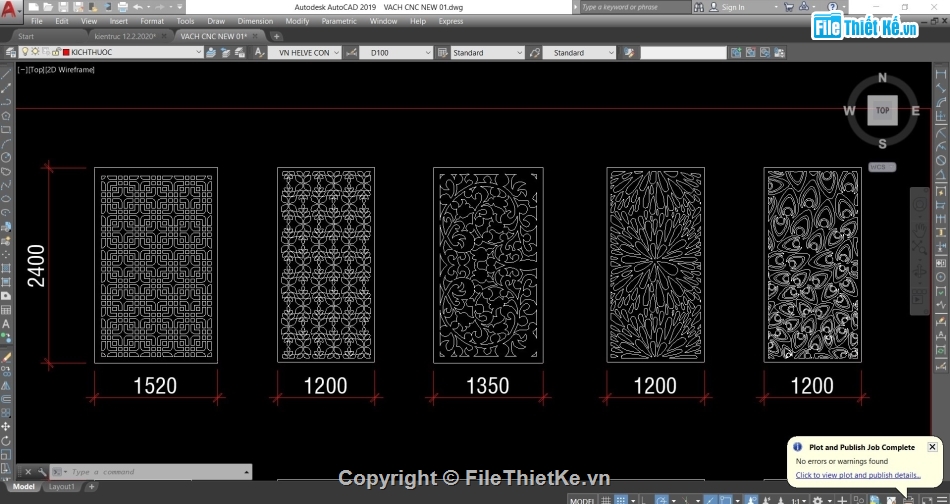Viewport: 950px width, 504px height.
Task: Toggle Snap mode in status bar
Action: click(x=620, y=500)
